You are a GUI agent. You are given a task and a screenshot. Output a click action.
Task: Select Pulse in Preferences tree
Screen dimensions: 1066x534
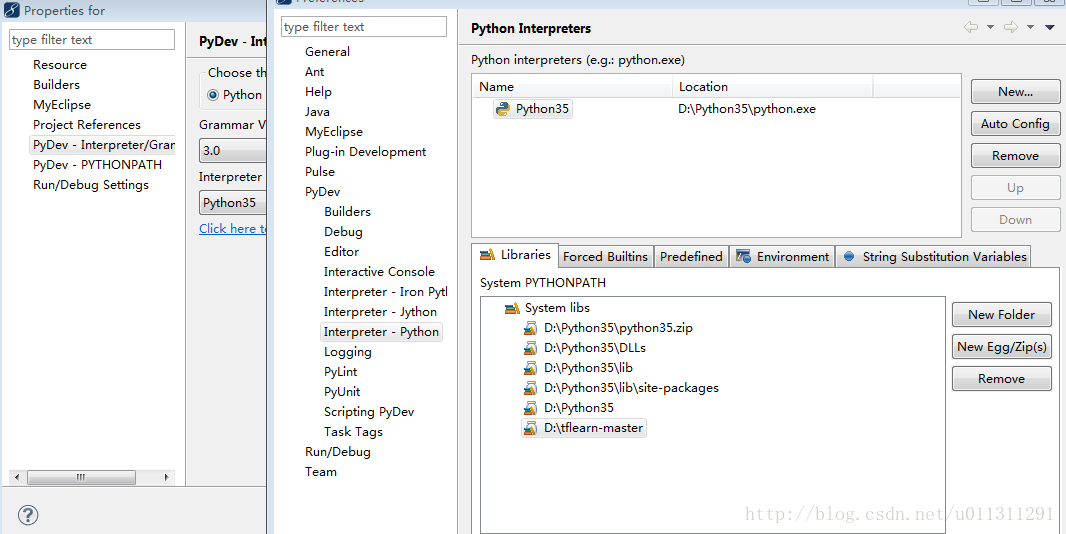coord(320,171)
